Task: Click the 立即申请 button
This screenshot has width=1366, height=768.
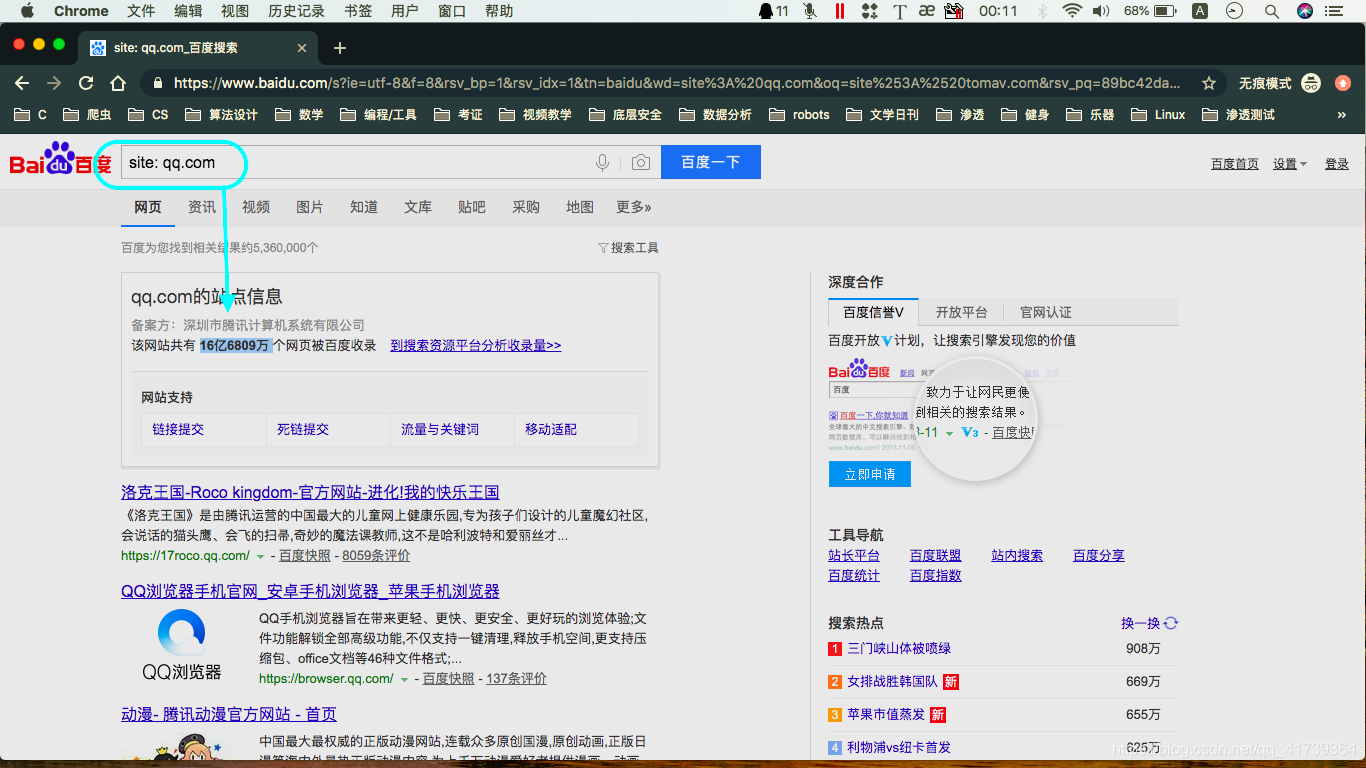Action: (x=870, y=474)
